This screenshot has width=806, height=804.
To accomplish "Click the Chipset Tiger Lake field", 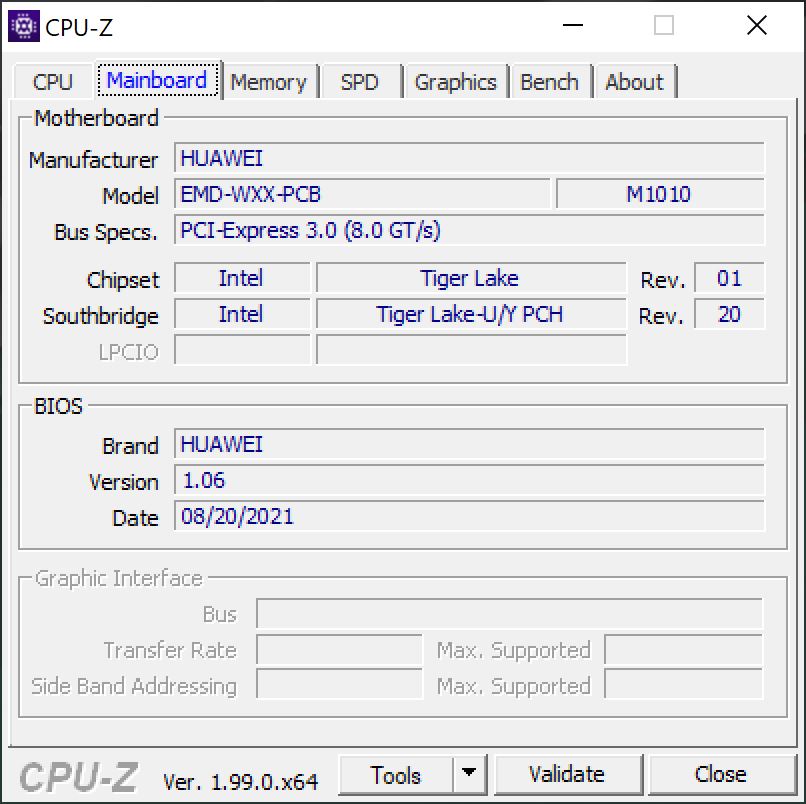I will 471,278.
